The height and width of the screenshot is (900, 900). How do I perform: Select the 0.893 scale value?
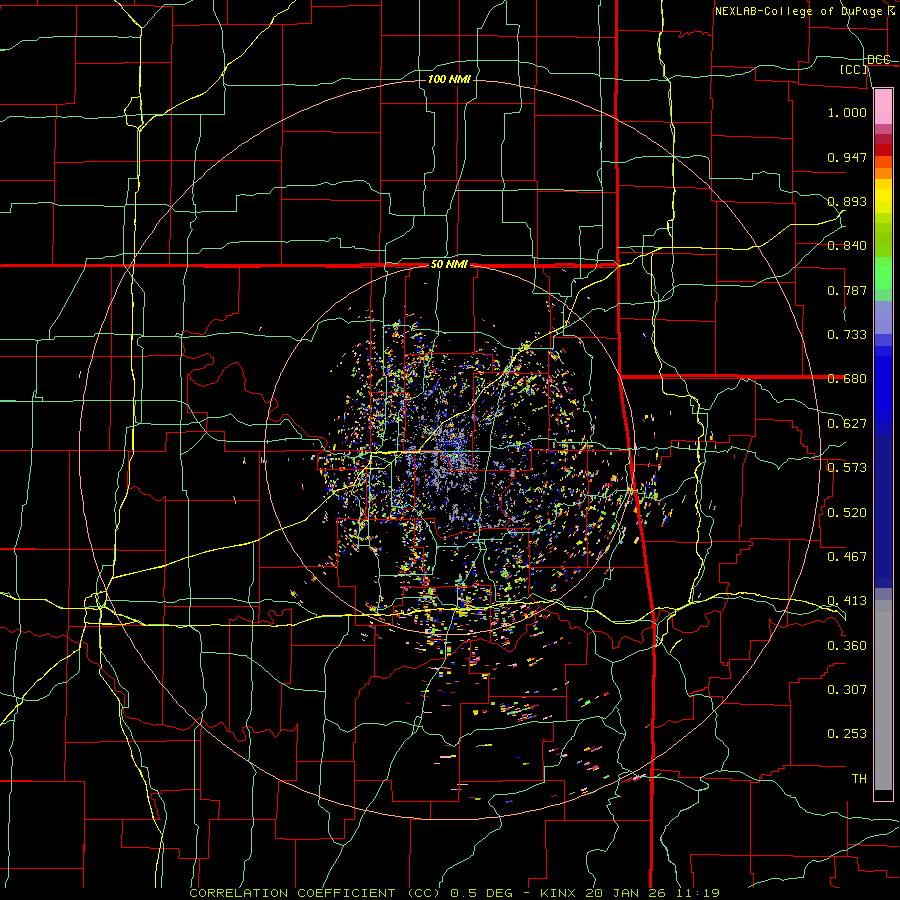pyautogui.click(x=847, y=201)
